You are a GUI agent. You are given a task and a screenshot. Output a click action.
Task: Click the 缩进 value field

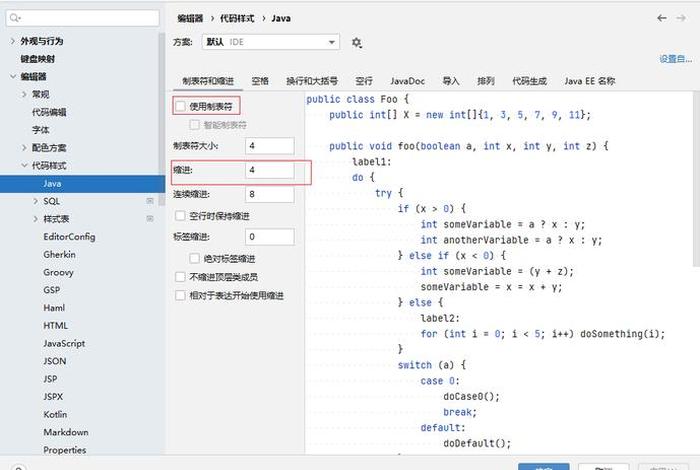(x=270, y=170)
